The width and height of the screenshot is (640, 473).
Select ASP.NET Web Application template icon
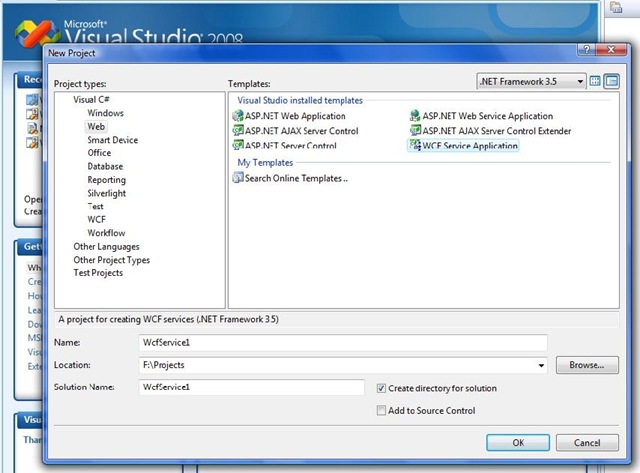[x=238, y=116]
